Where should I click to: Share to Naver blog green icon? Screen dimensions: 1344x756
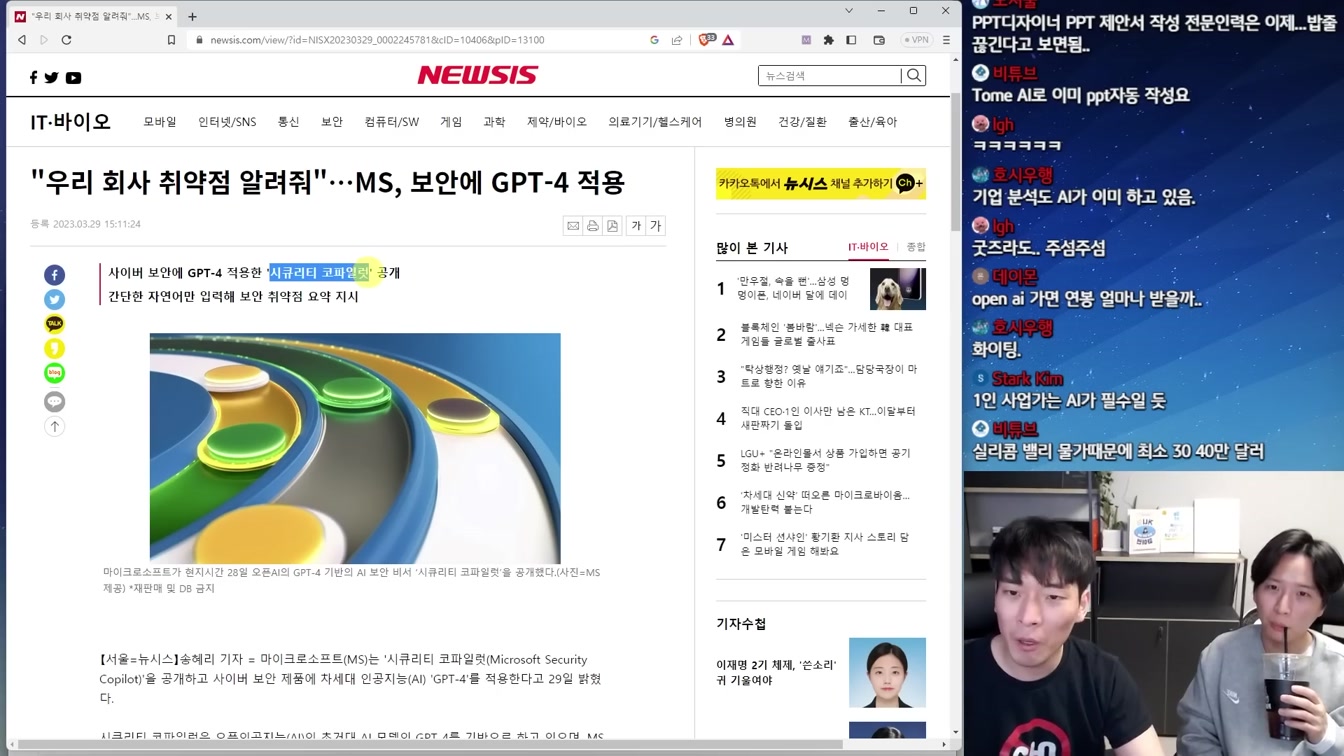pos(55,373)
